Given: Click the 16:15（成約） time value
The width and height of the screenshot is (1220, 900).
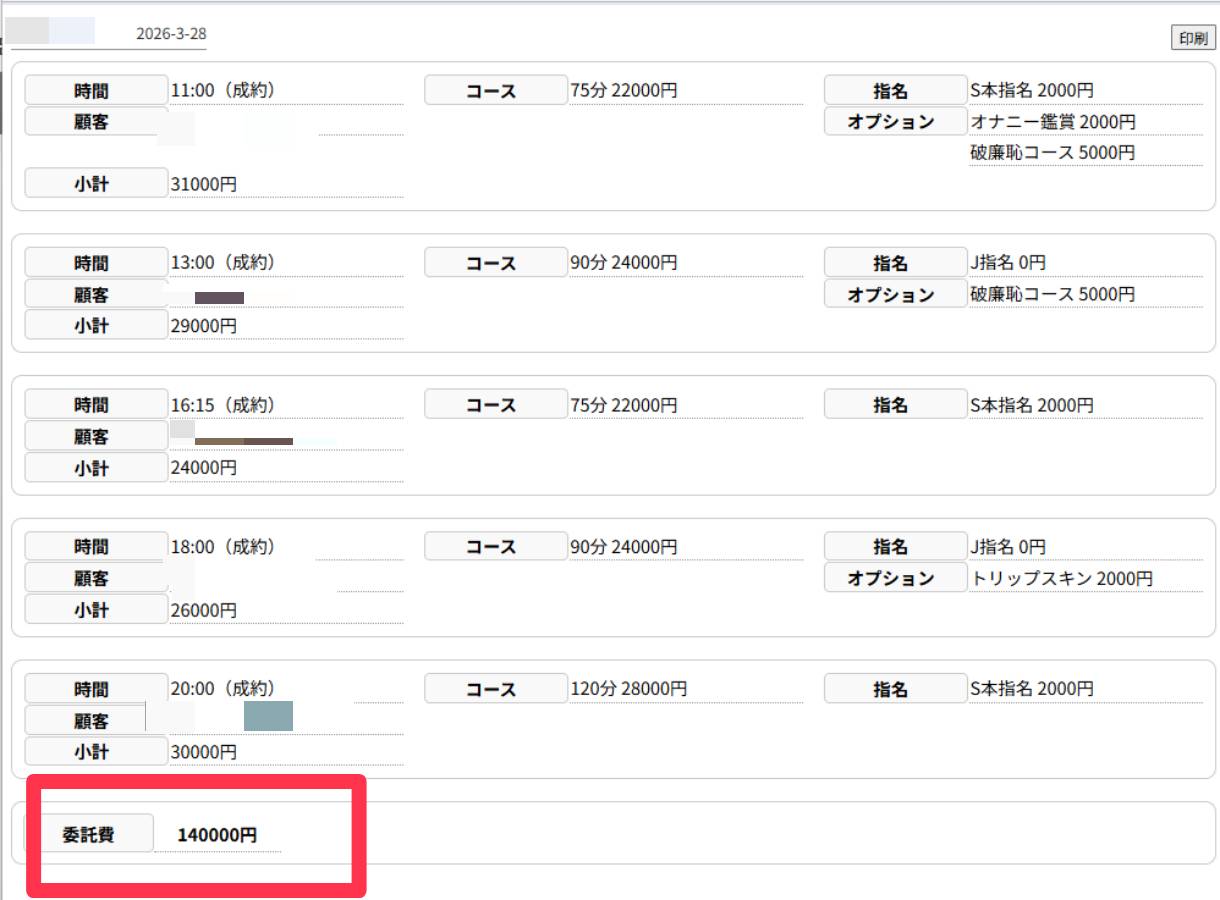Looking at the screenshot, I should pos(223,405).
